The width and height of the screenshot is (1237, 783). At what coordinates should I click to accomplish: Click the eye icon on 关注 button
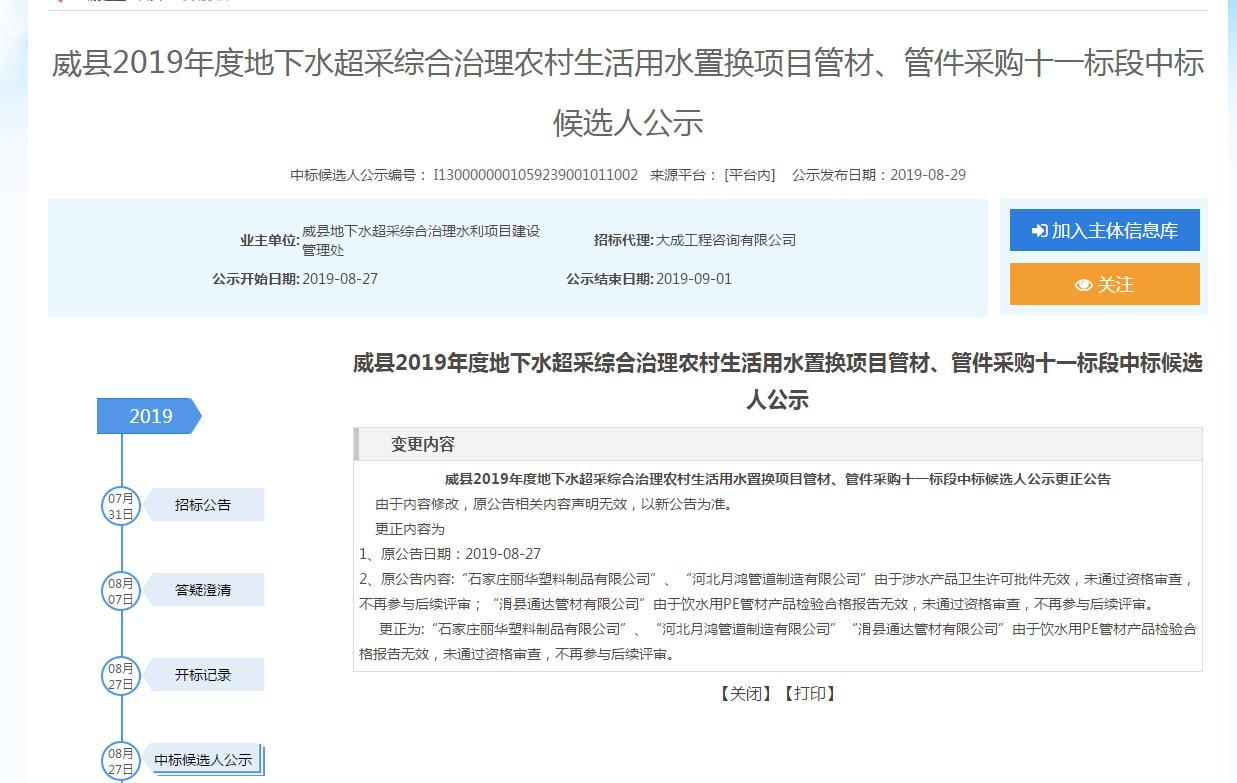point(1084,285)
